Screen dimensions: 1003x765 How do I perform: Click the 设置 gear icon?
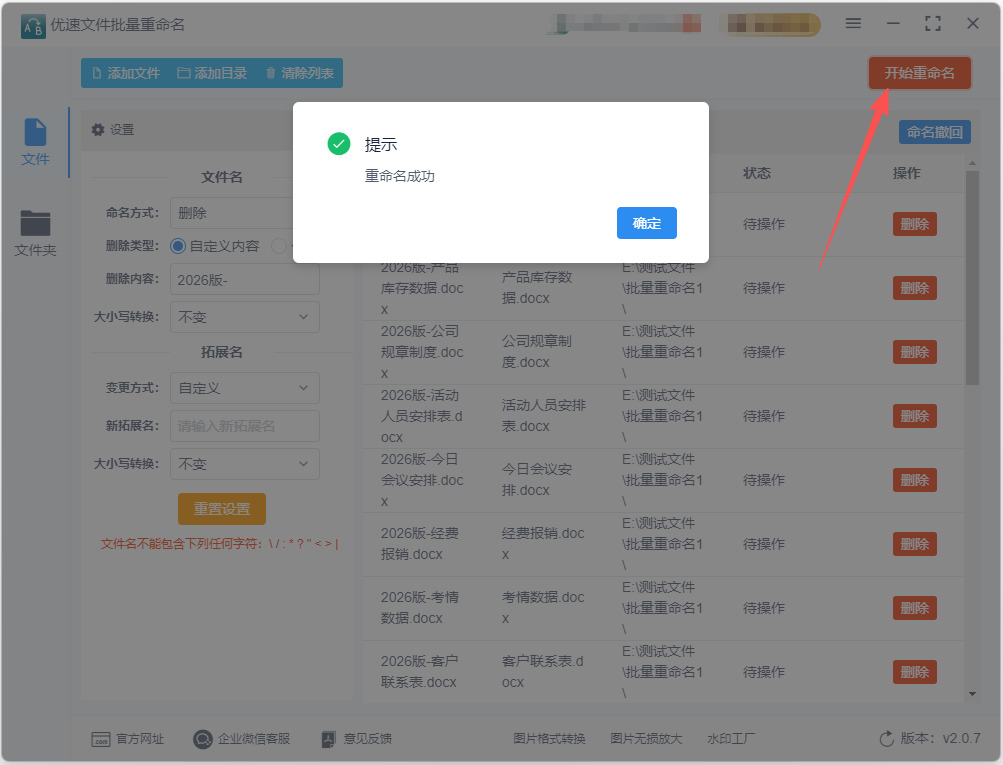pyautogui.click(x=98, y=130)
